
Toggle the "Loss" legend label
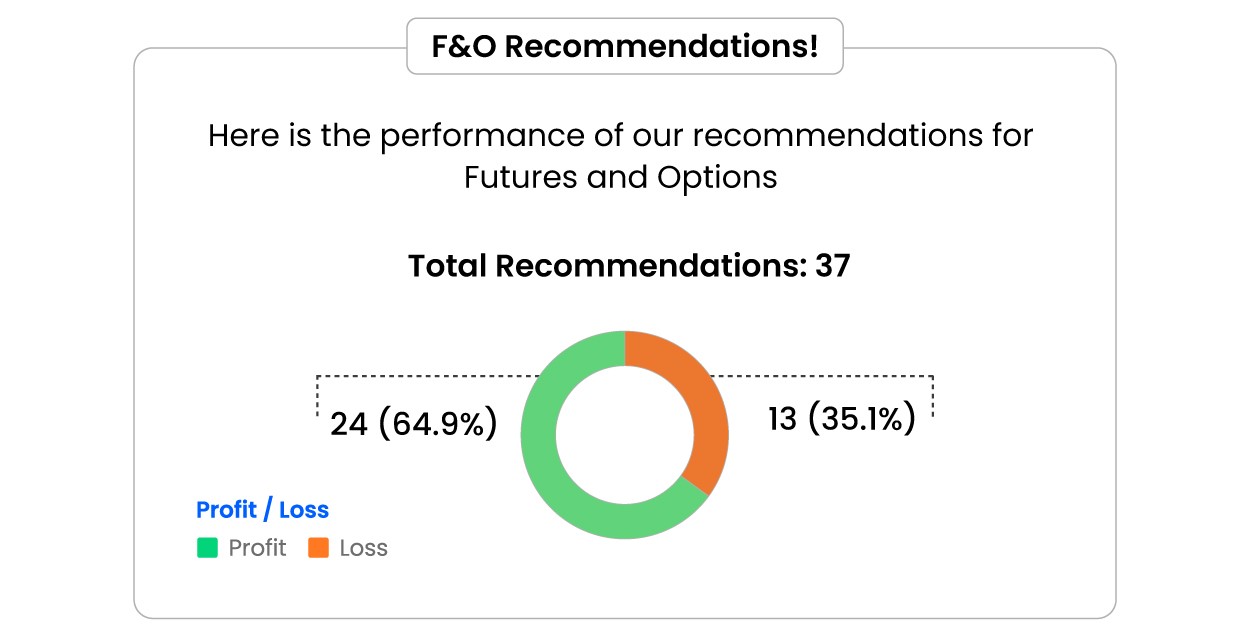[x=363, y=548]
